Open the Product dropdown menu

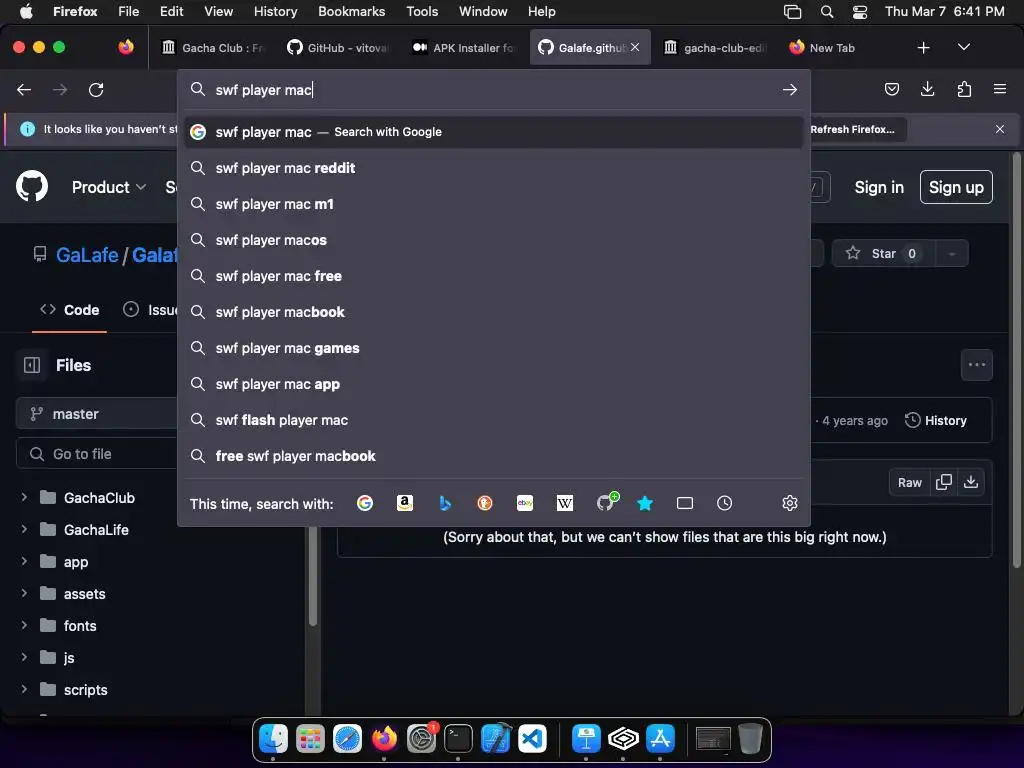[108, 187]
